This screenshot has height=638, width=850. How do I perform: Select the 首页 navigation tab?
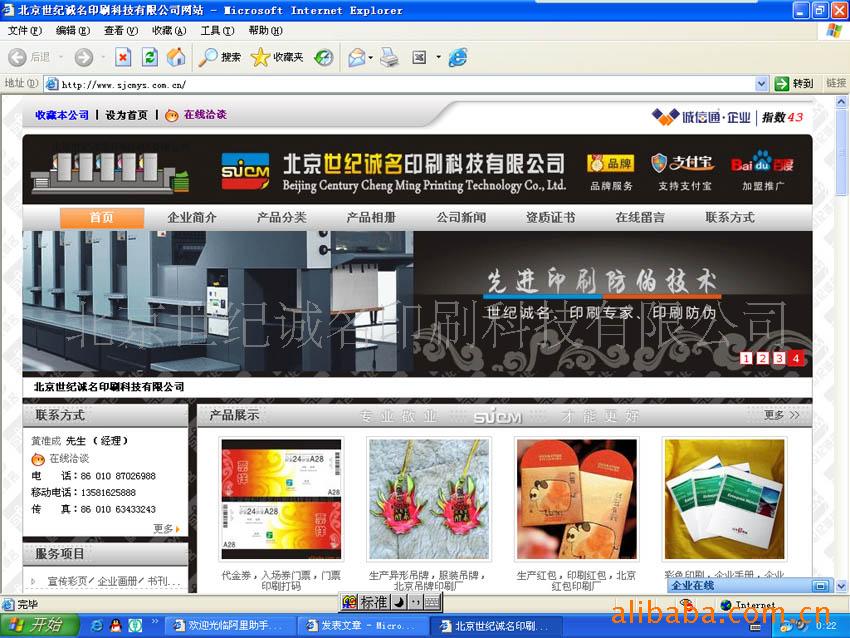(x=101, y=218)
